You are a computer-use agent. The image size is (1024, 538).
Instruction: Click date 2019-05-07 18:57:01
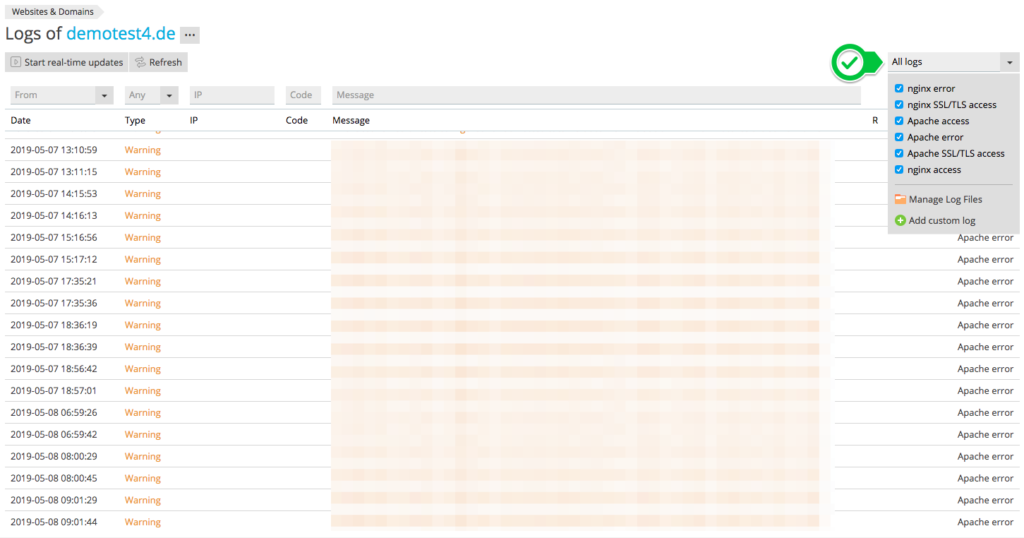(x=54, y=390)
